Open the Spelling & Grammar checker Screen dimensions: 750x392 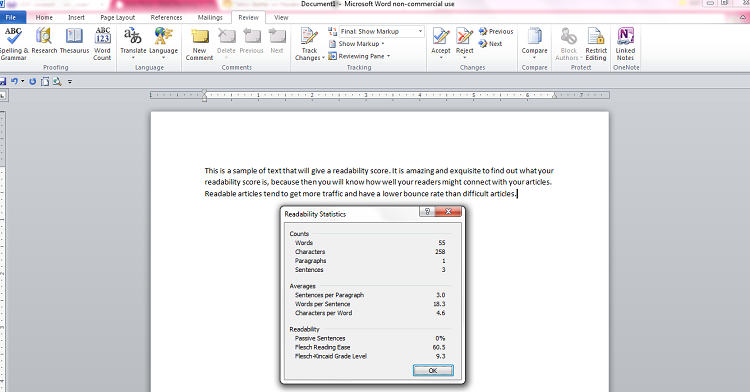coord(13,44)
